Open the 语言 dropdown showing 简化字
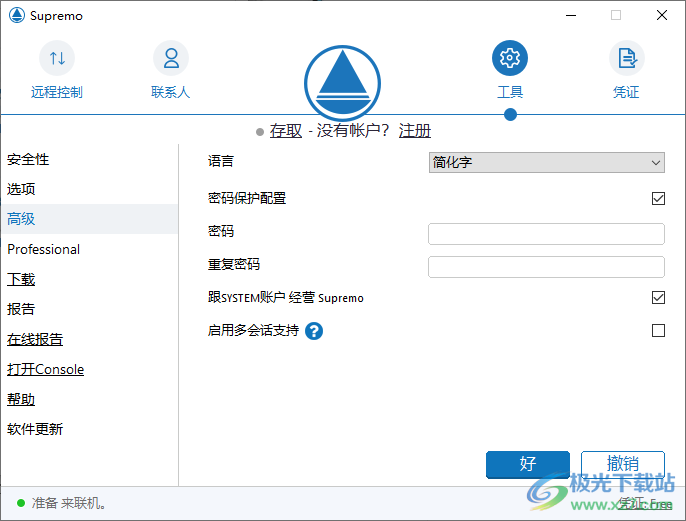 [546, 162]
